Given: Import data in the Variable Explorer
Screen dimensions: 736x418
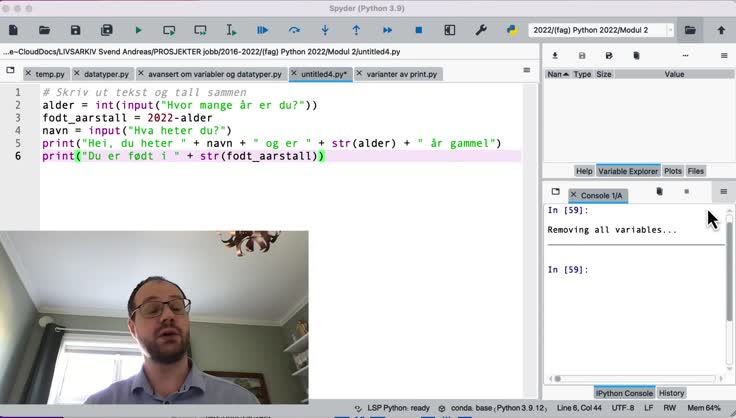Looking at the screenshot, I should click(555, 56).
